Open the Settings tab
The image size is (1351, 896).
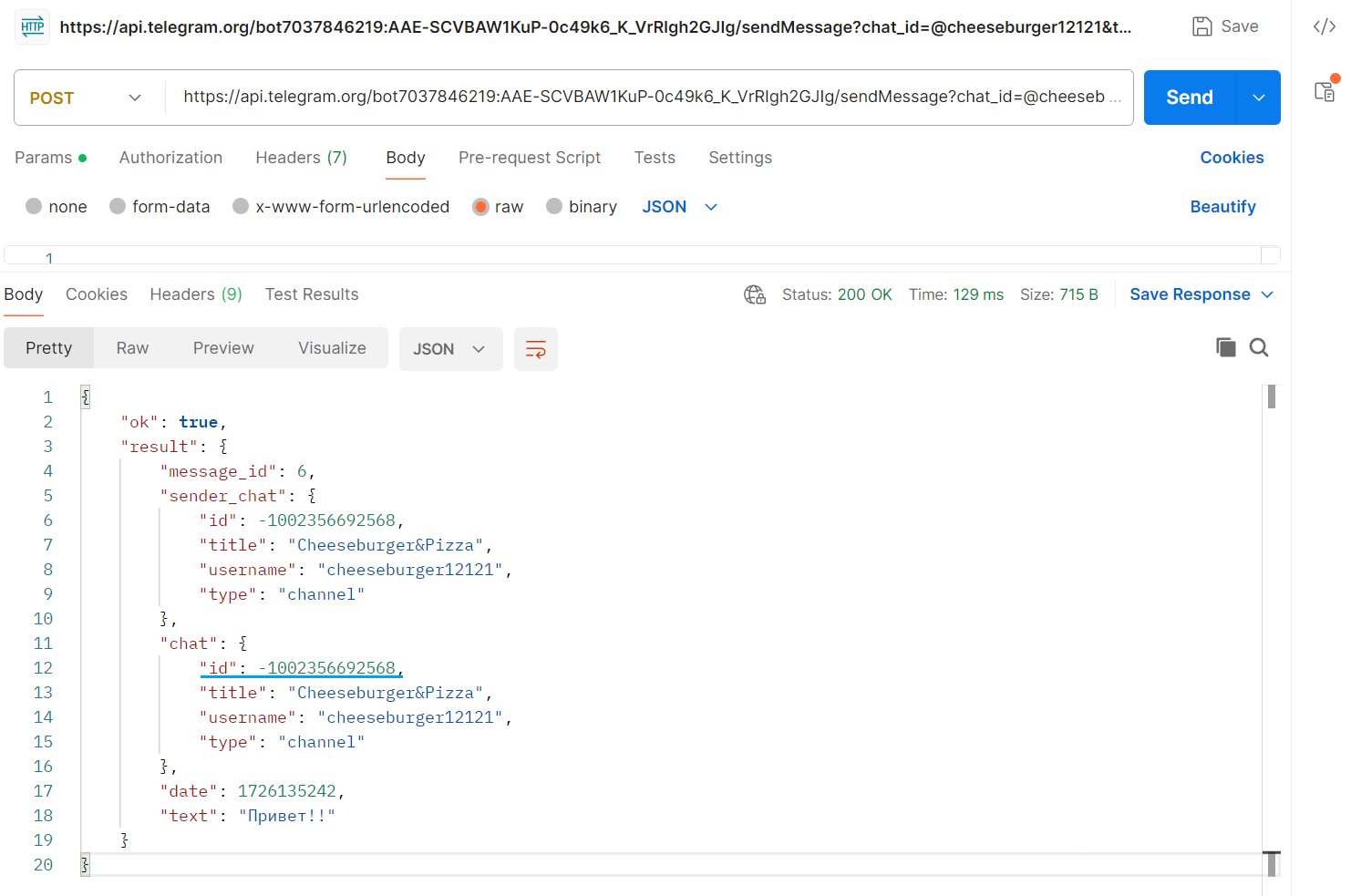point(740,158)
